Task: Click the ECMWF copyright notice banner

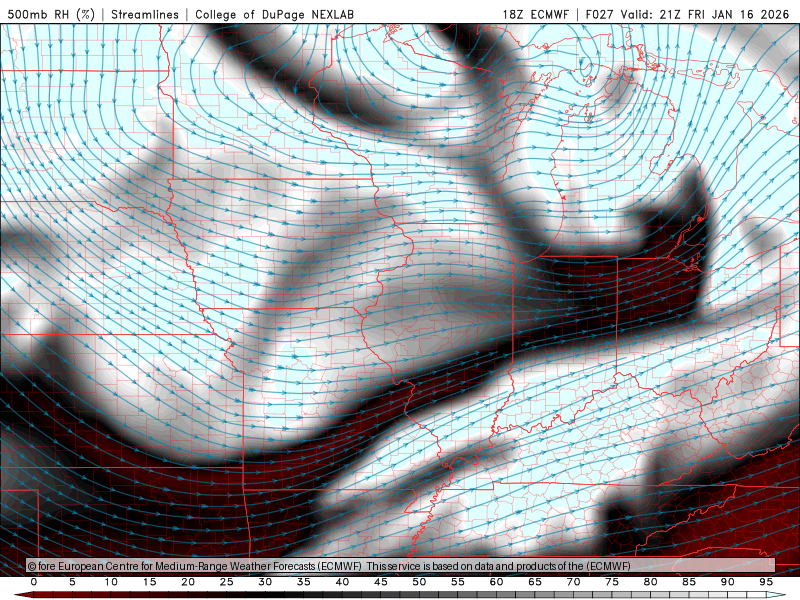Action: (x=401, y=566)
